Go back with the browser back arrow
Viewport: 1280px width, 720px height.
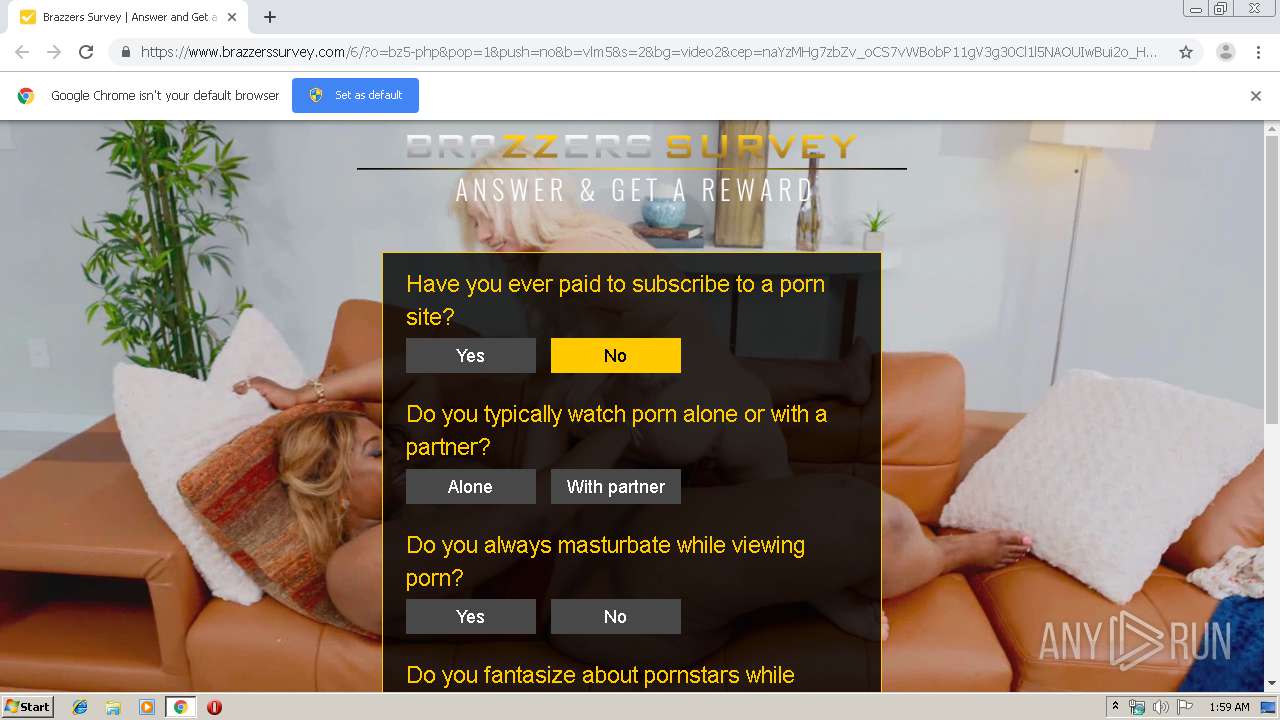click(22, 52)
